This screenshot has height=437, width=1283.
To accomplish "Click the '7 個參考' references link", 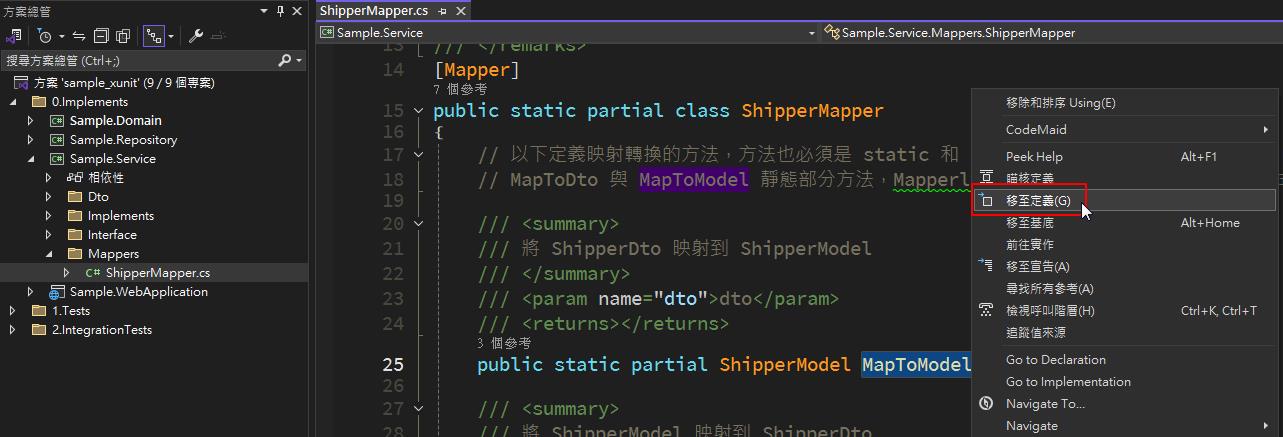I will [x=461, y=90].
